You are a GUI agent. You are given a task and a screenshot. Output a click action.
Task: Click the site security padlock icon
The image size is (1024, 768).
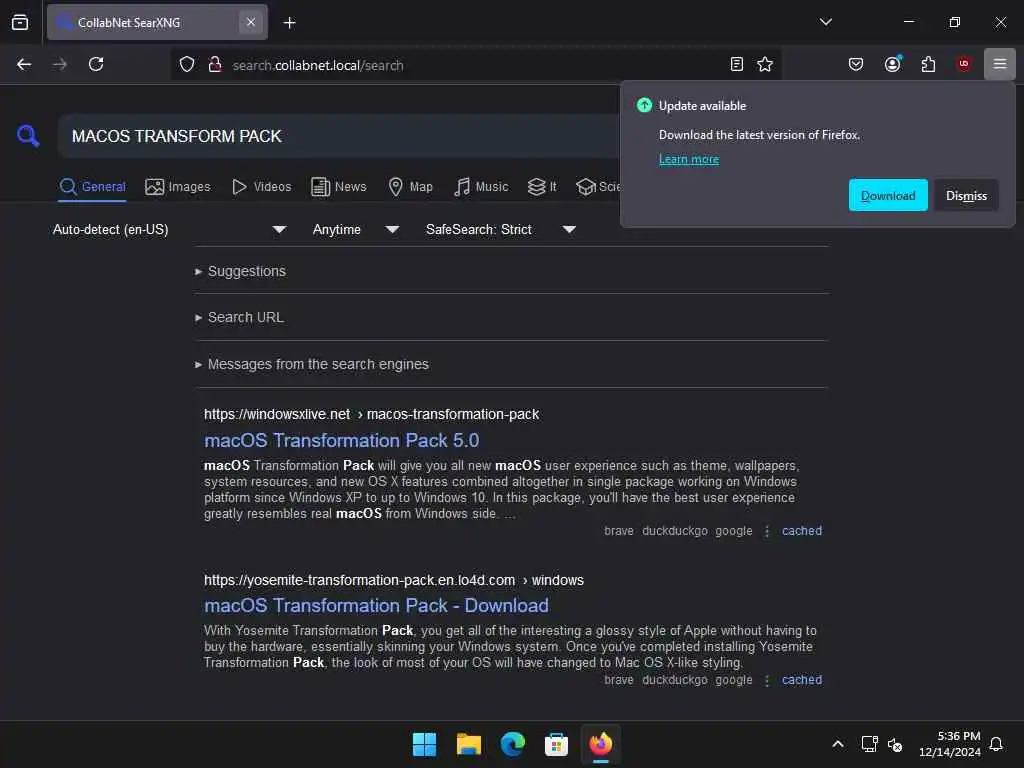point(214,65)
